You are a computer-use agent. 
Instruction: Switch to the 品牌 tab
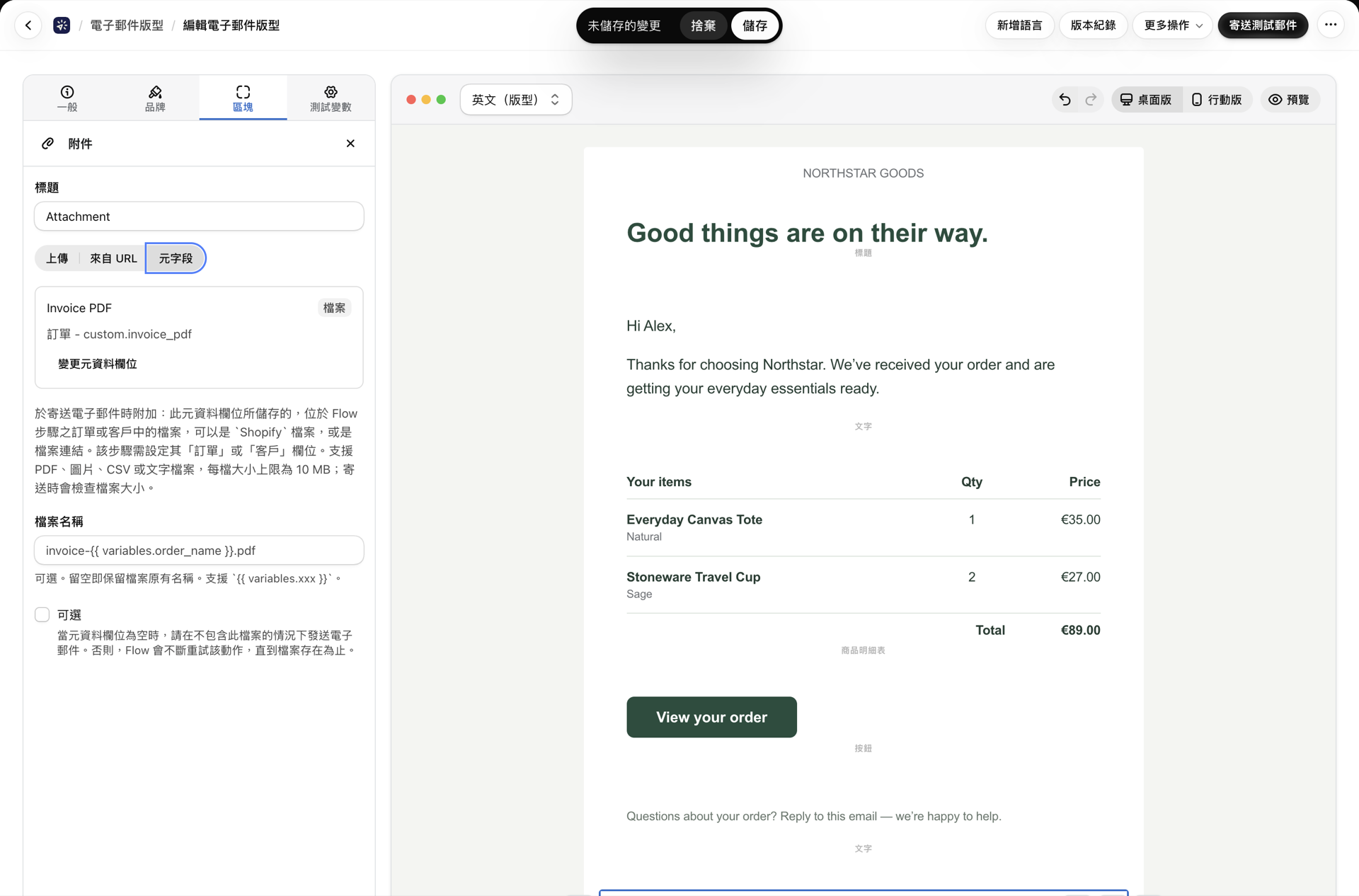pyautogui.click(x=155, y=98)
